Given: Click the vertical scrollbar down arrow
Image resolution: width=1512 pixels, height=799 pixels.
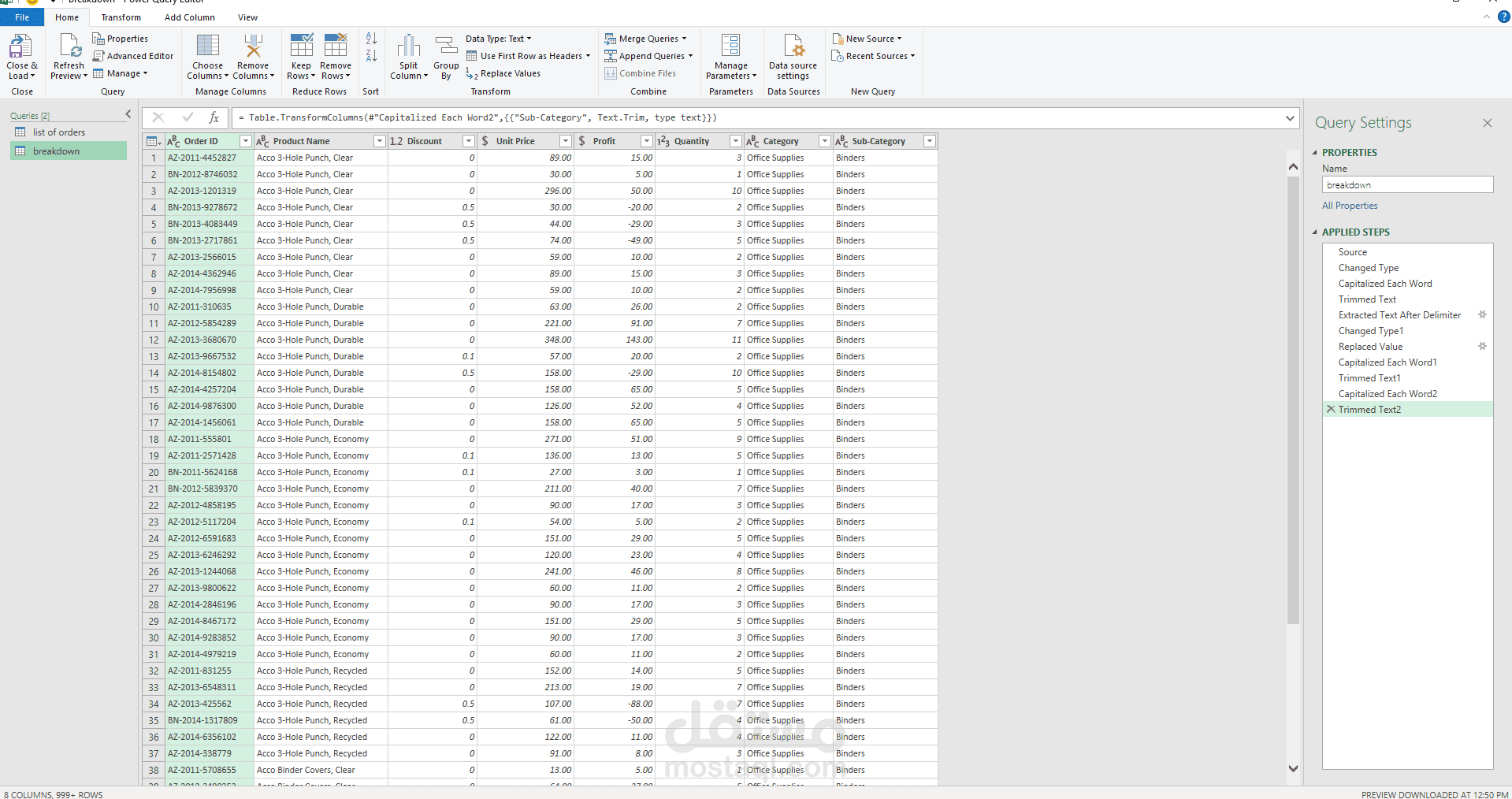Looking at the screenshot, I should (x=1293, y=768).
